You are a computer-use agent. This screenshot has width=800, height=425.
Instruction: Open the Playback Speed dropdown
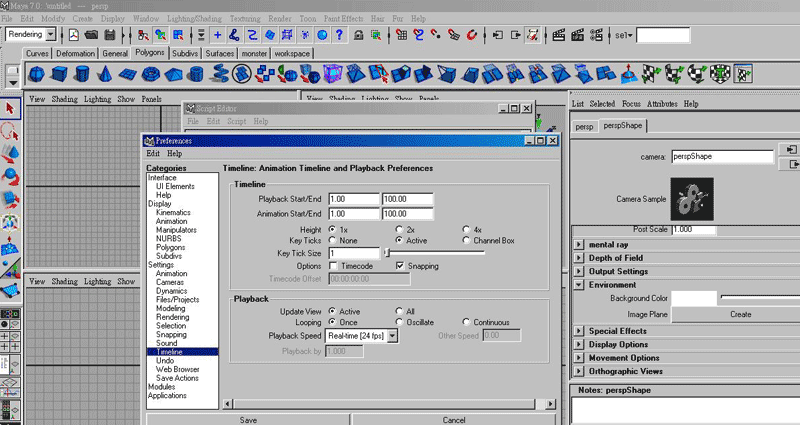coord(392,336)
